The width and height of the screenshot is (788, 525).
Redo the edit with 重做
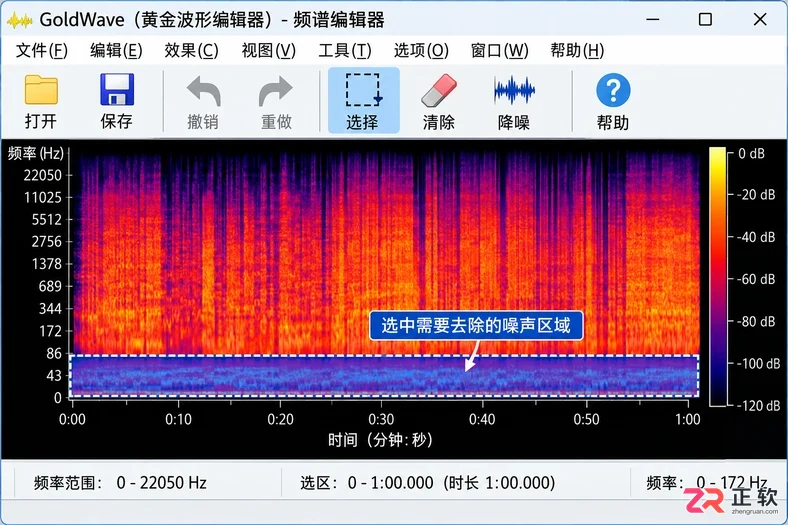coord(276,101)
